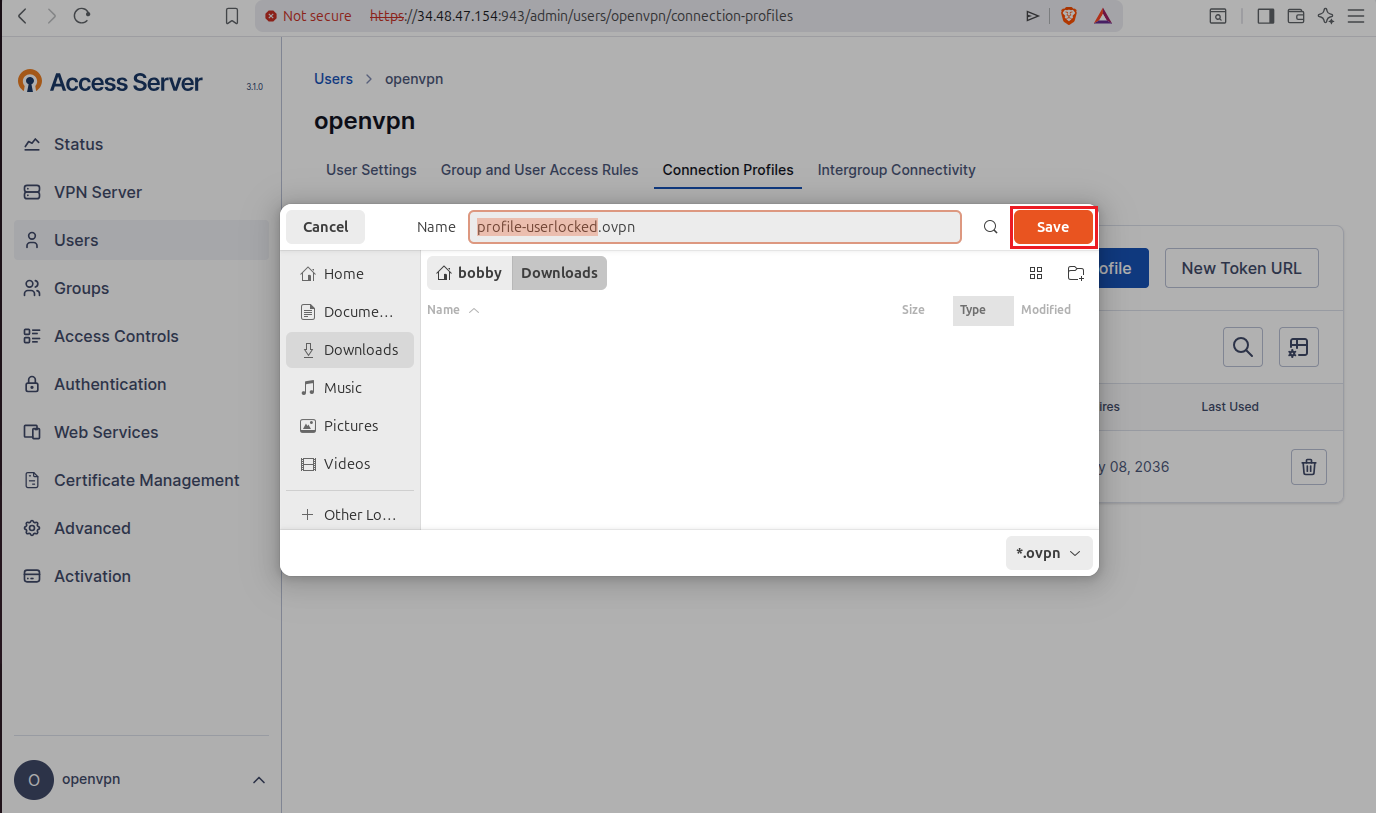Reload the page with refresh icon
Image resolution: width=1376 pixels, height=813 pixels.
click(82, 16)
